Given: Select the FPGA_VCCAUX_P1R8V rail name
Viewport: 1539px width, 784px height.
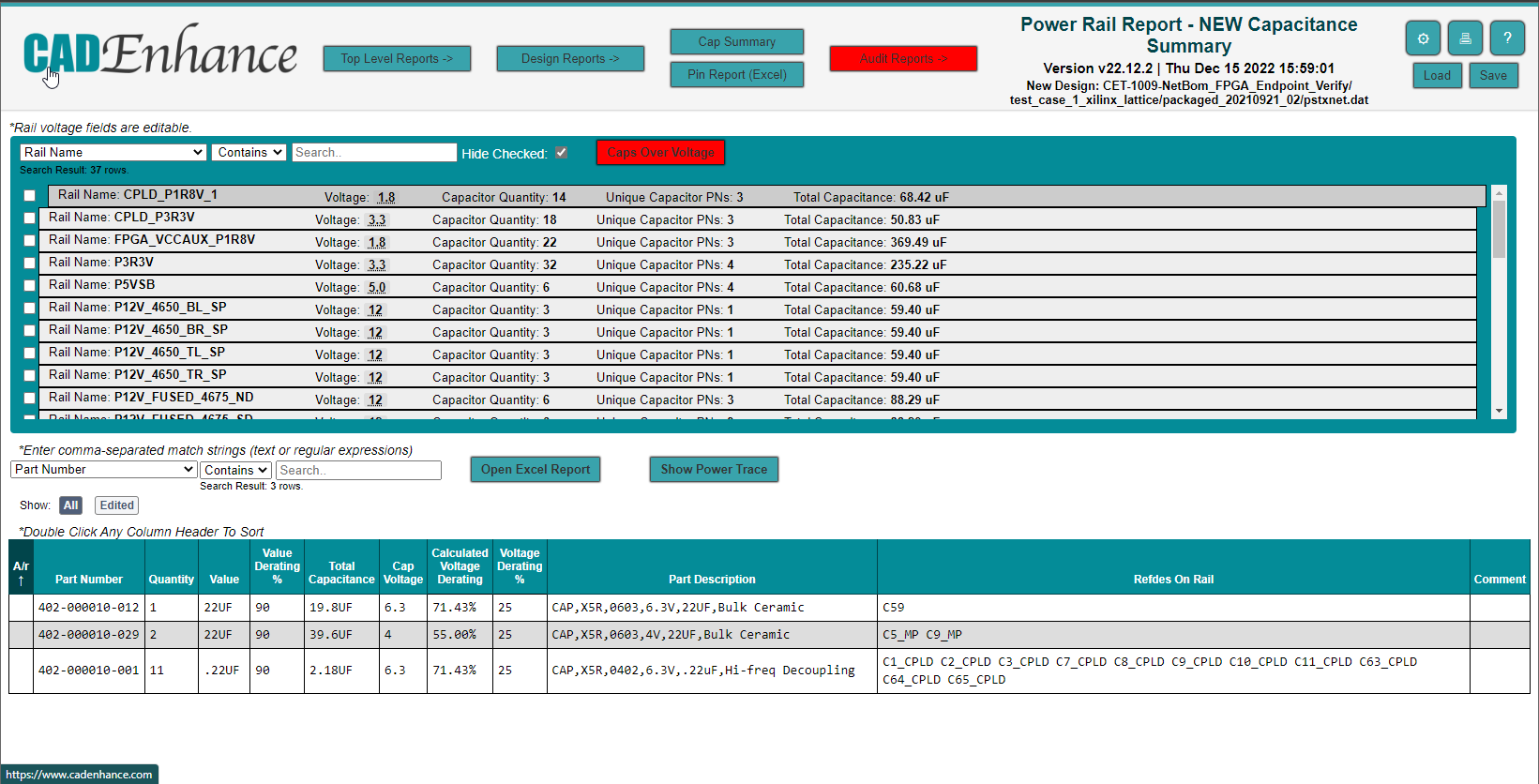Looking at the screenshot, I should point(185,240).
